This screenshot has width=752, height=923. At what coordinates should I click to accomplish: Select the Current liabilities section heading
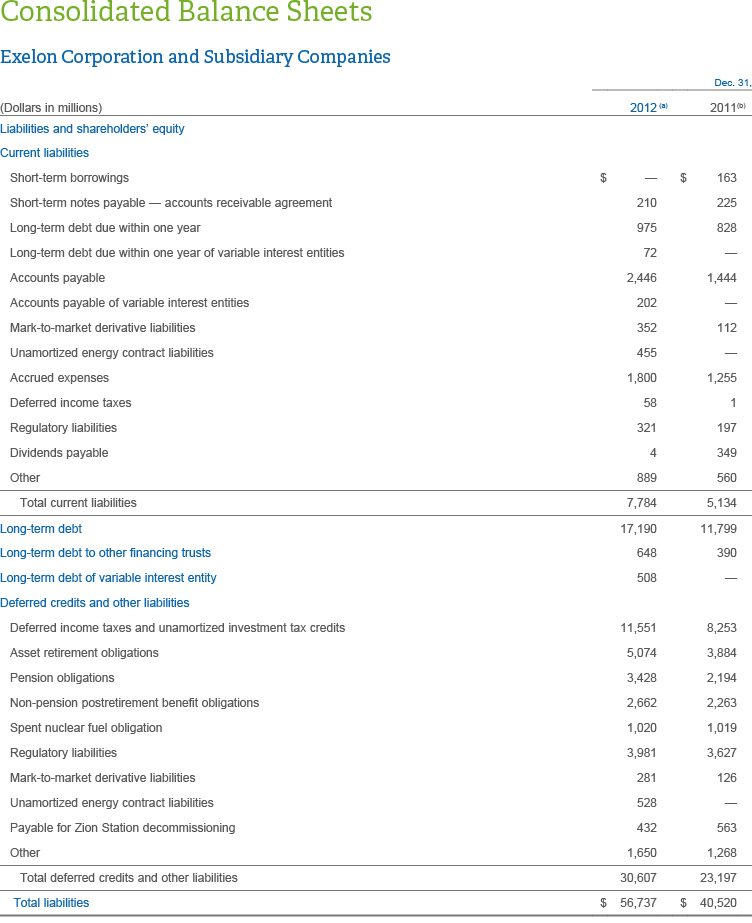(44, 153)
